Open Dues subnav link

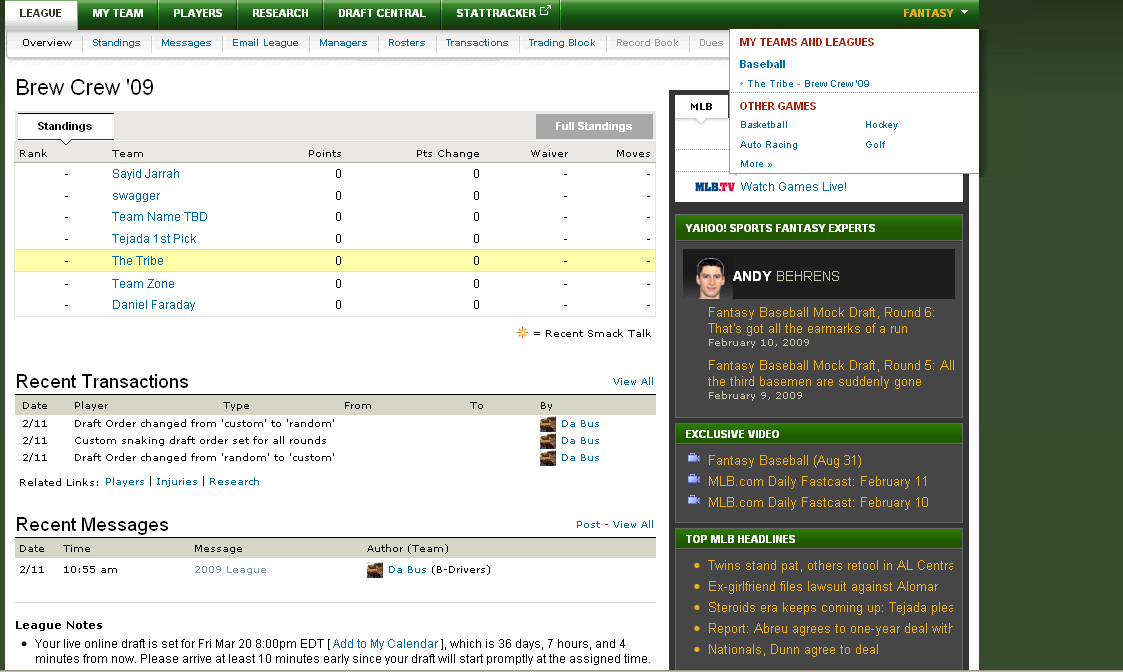pyautogui.click(x=711, y=42)
